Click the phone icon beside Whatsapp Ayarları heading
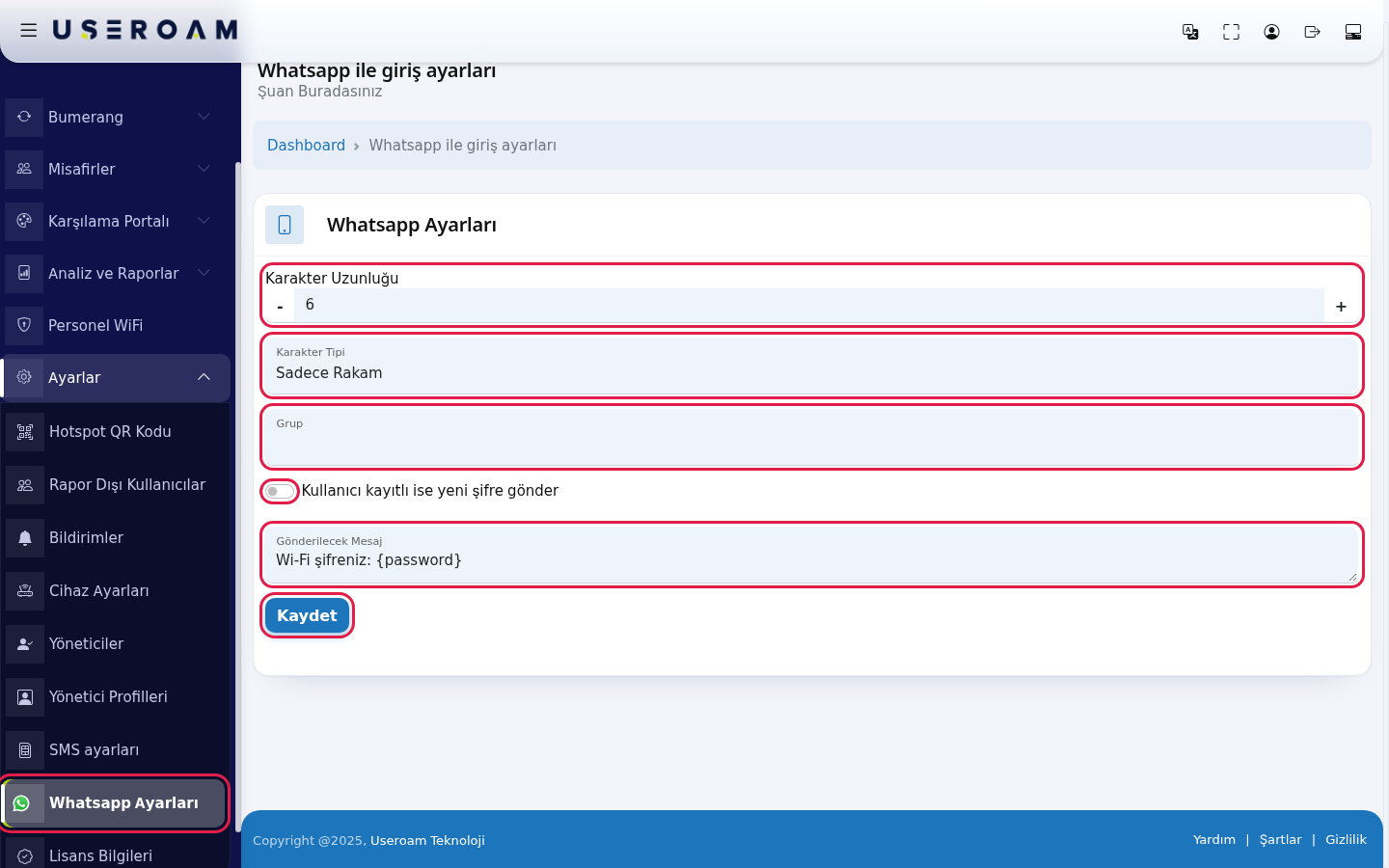 click(x=285, y=225)
